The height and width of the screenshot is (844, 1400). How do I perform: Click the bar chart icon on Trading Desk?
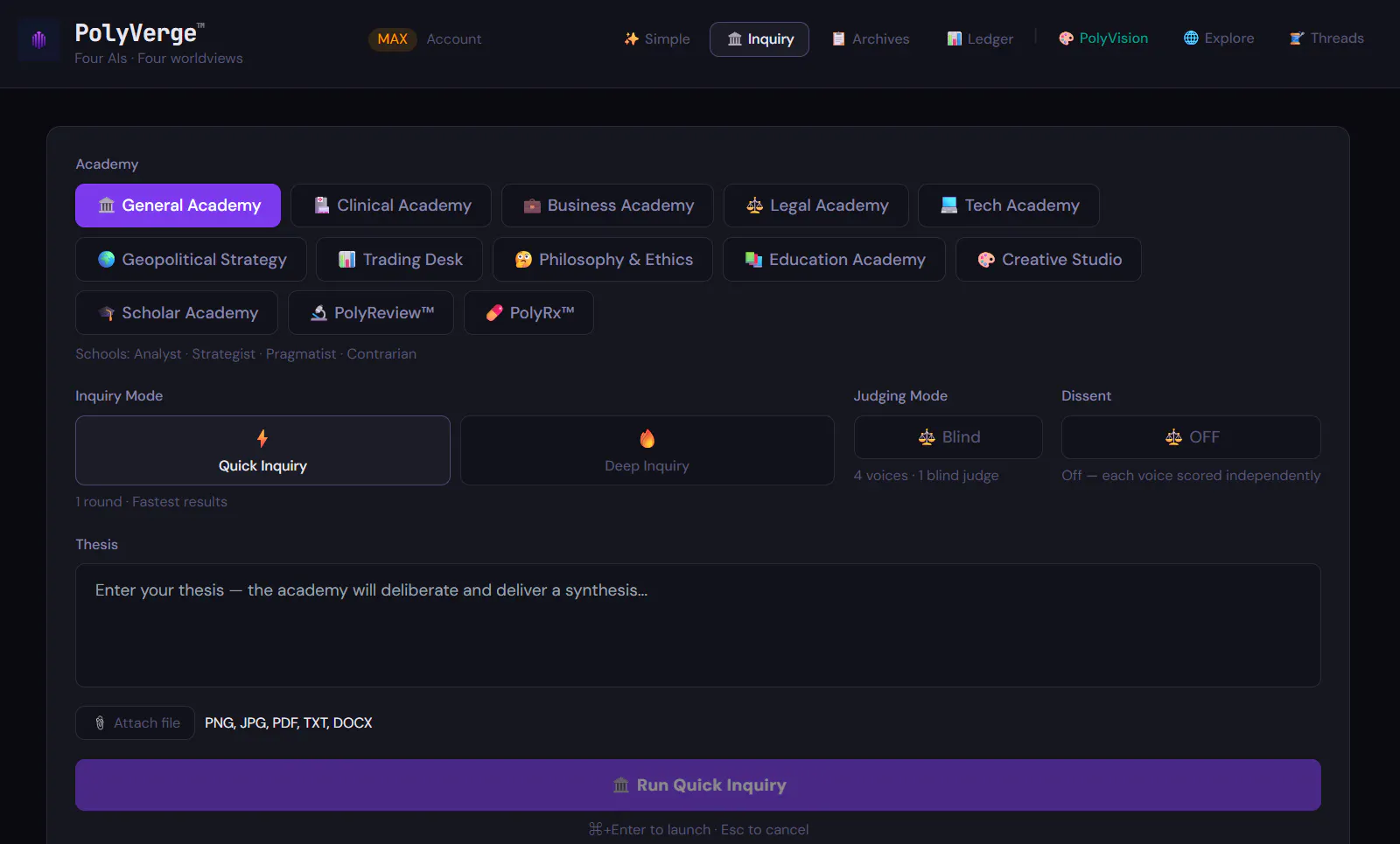[x=347, y=260]
